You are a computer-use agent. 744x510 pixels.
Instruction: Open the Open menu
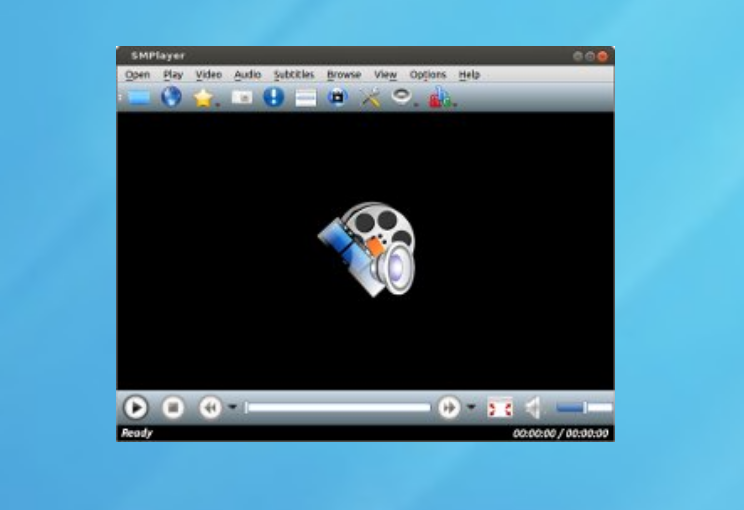coord(138,74)
